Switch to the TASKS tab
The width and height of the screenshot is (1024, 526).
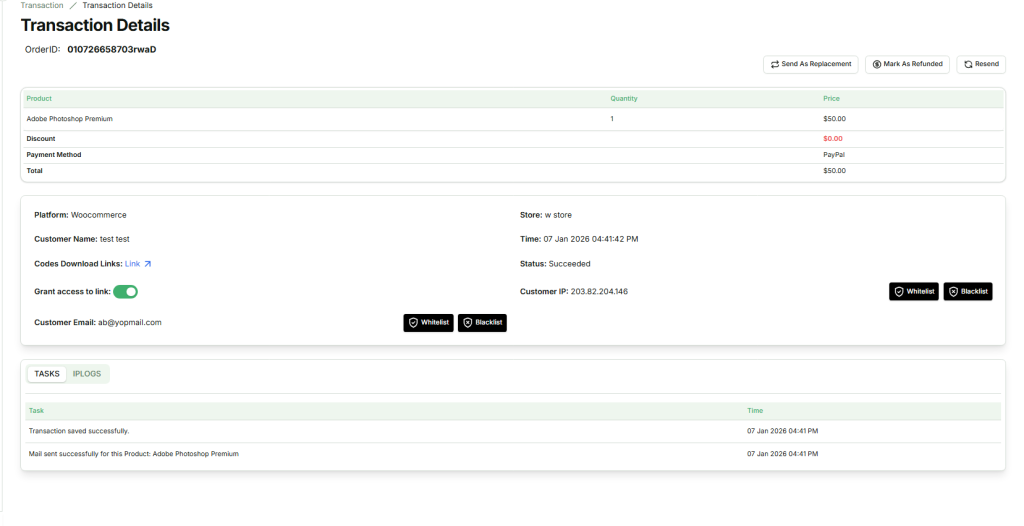tap(47, 374)
